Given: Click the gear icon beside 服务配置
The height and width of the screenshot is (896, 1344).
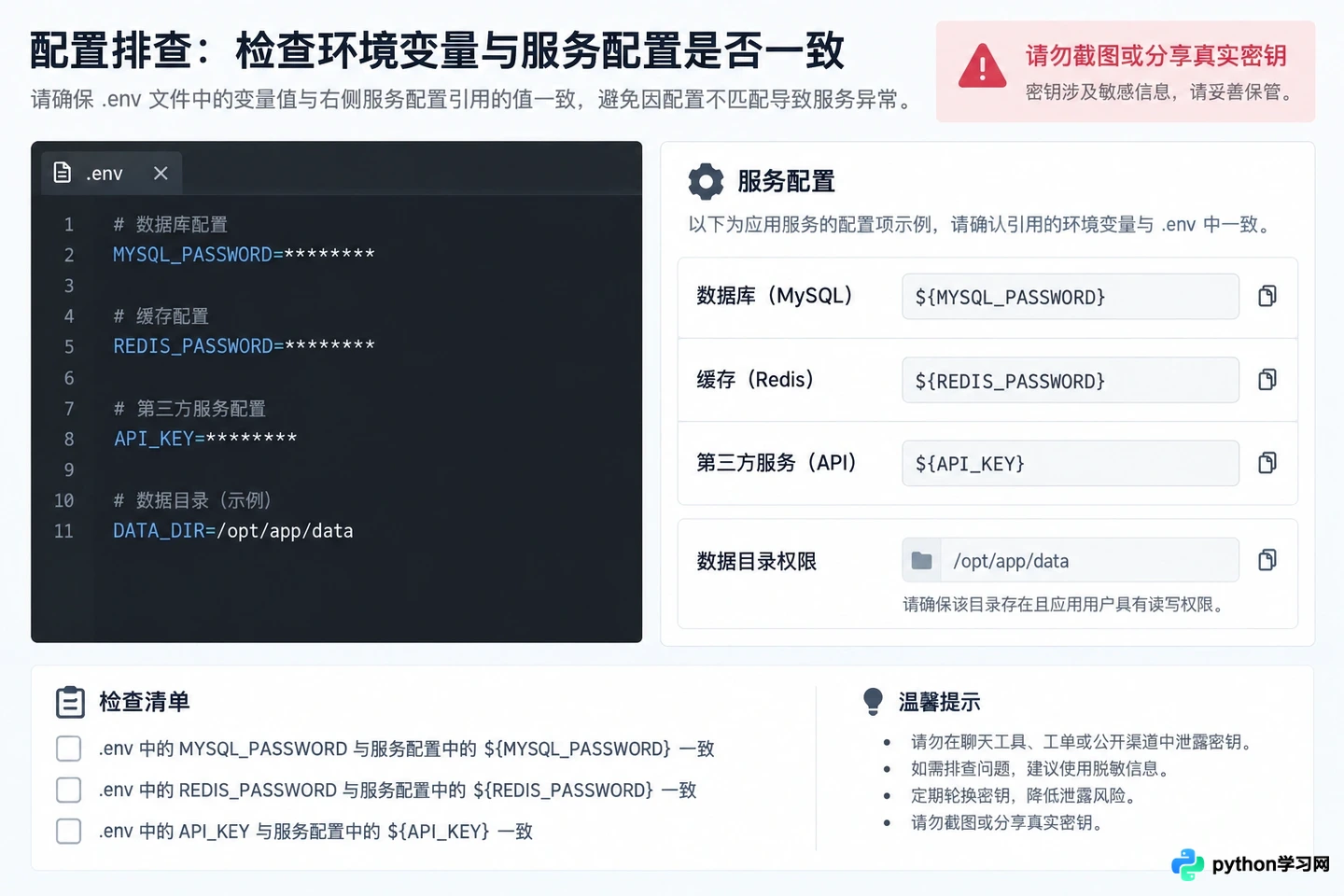Looking at the screenshot, I should (706, 181).
